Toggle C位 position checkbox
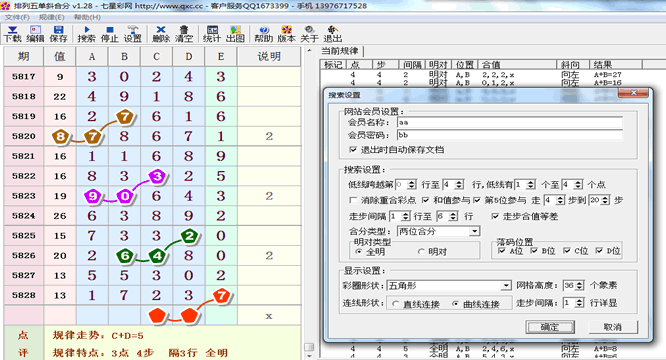 567,251
